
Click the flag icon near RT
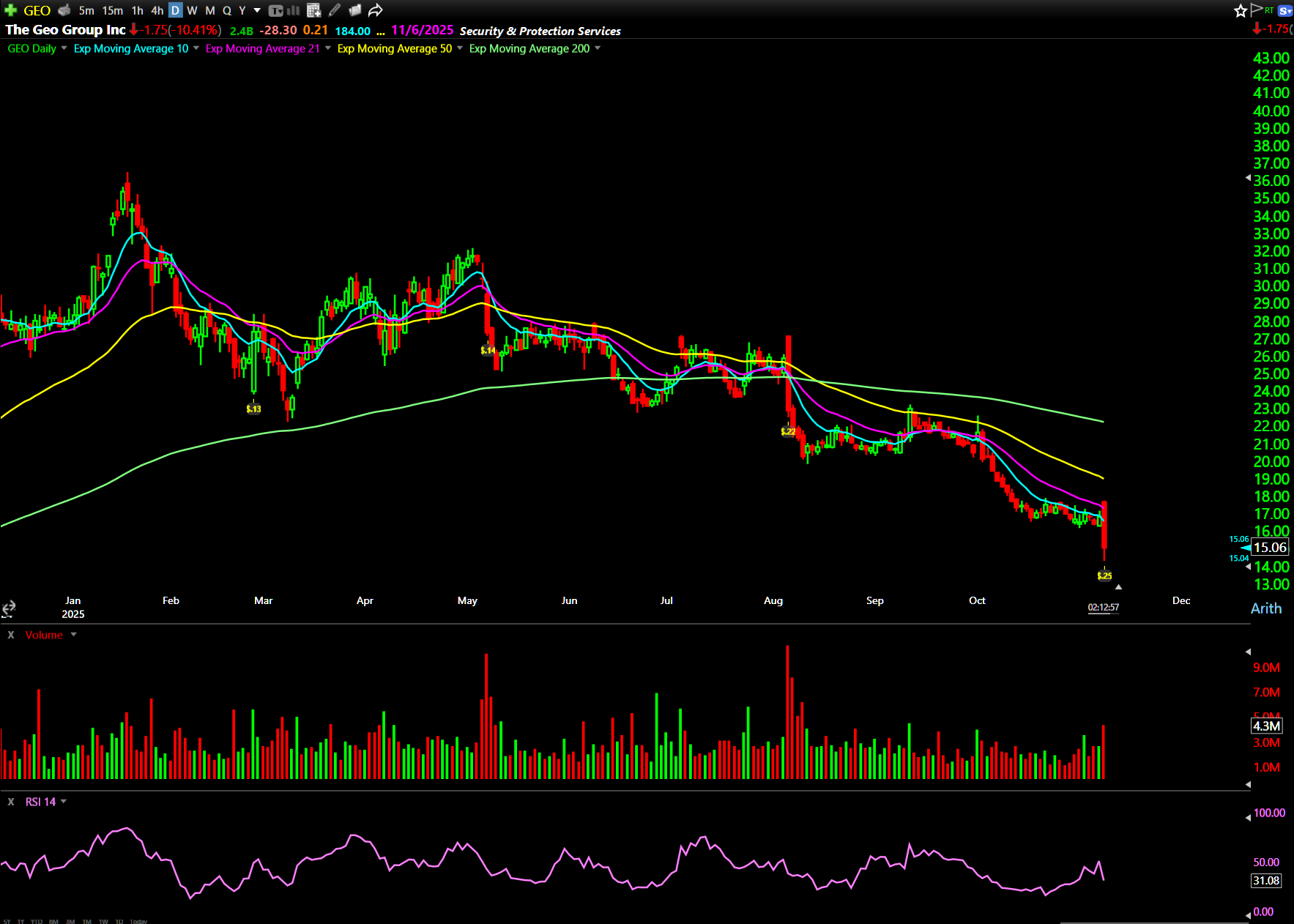1257,10
